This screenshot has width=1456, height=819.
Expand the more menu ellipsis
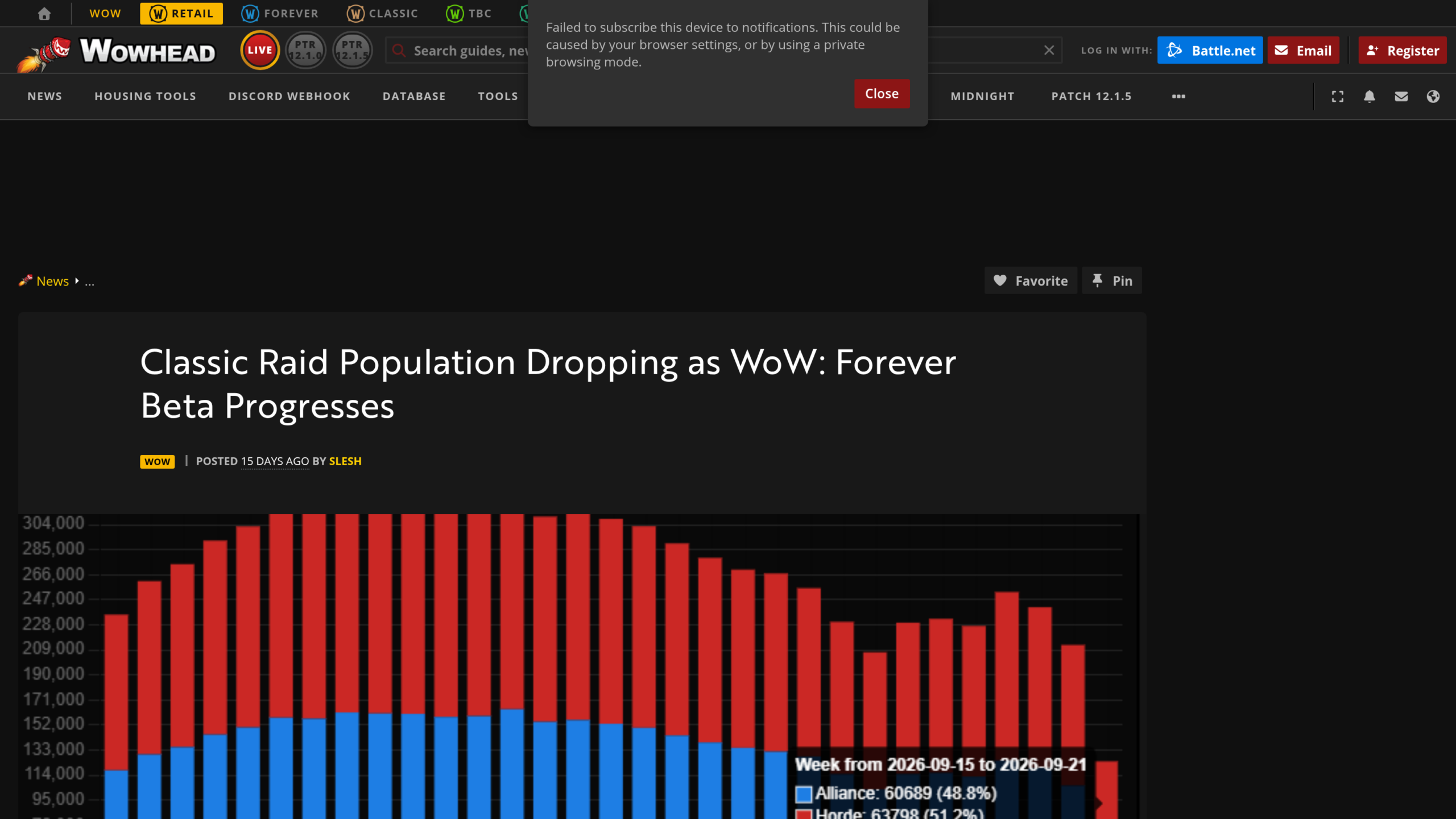pyautogui.click(x=1178, y=96)
